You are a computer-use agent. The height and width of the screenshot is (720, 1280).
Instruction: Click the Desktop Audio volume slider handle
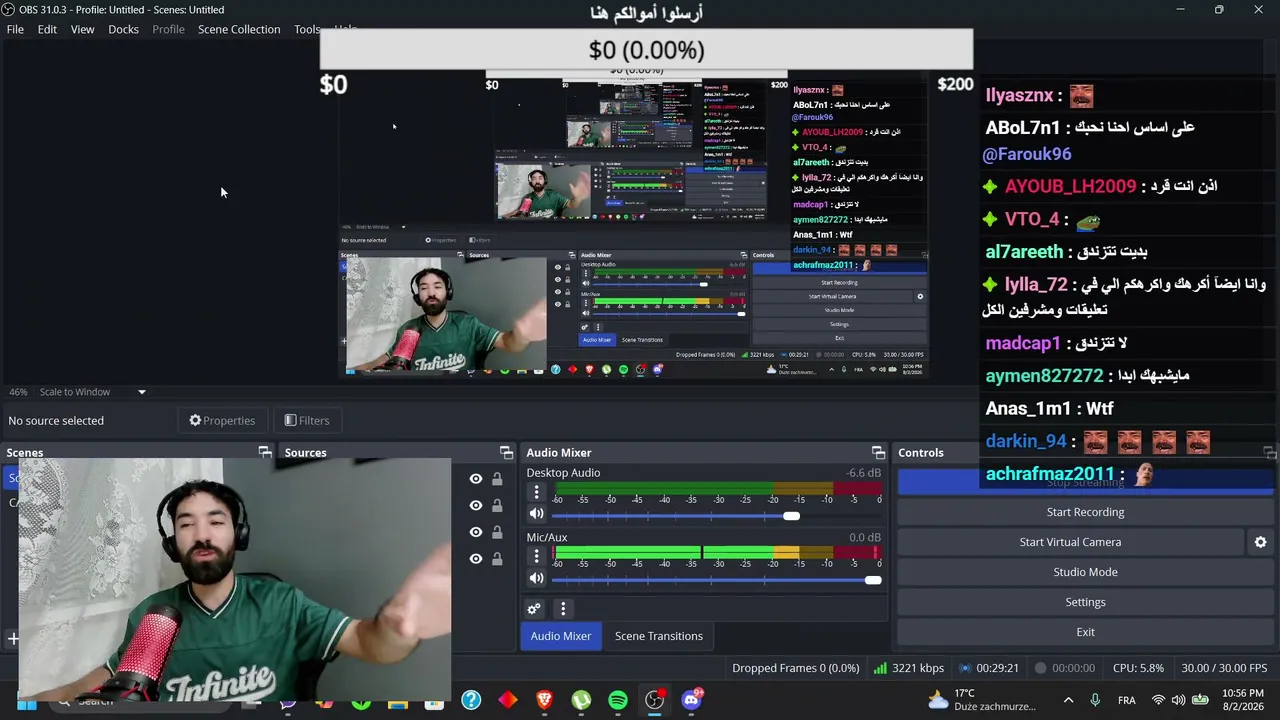click(791, 516)
